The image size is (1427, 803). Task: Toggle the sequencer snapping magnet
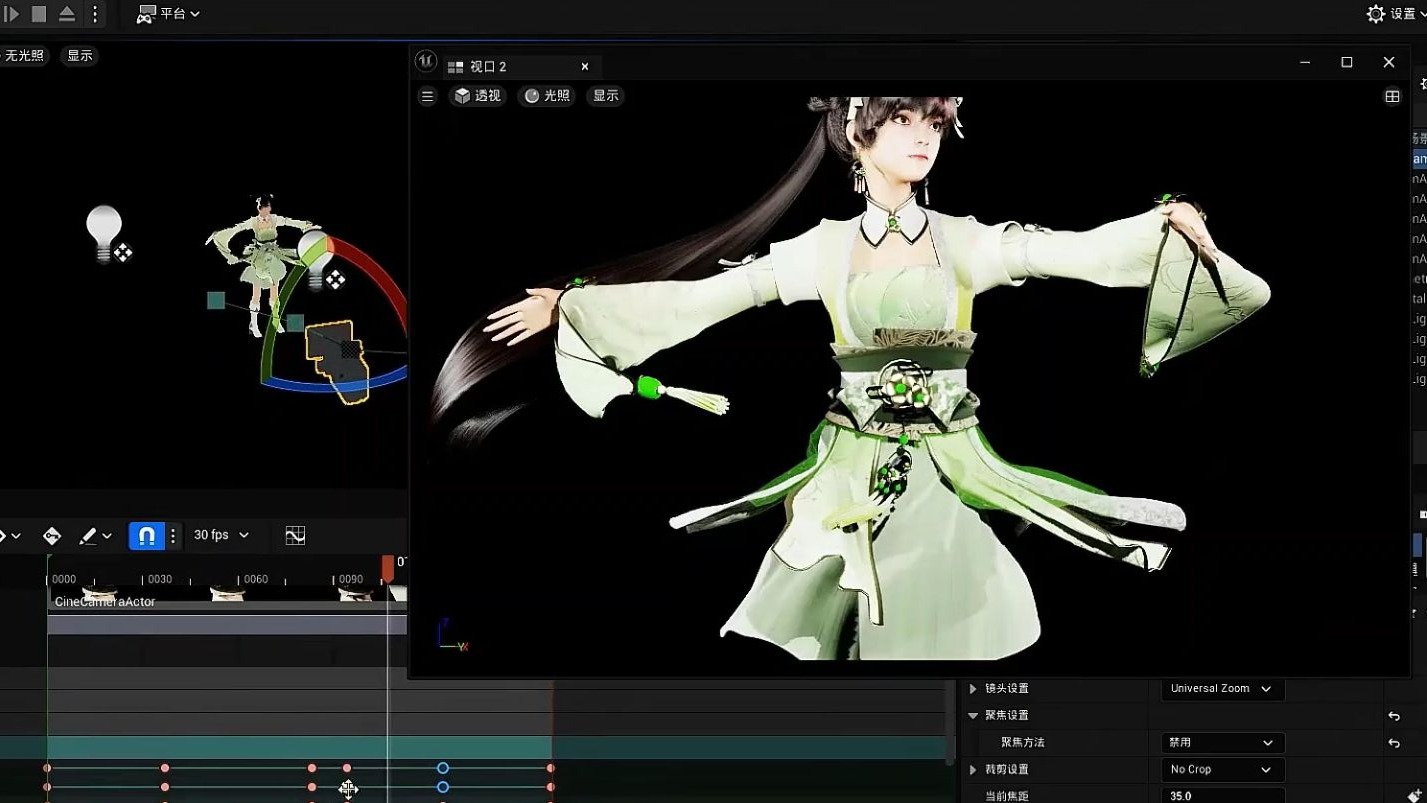point(146,536)
